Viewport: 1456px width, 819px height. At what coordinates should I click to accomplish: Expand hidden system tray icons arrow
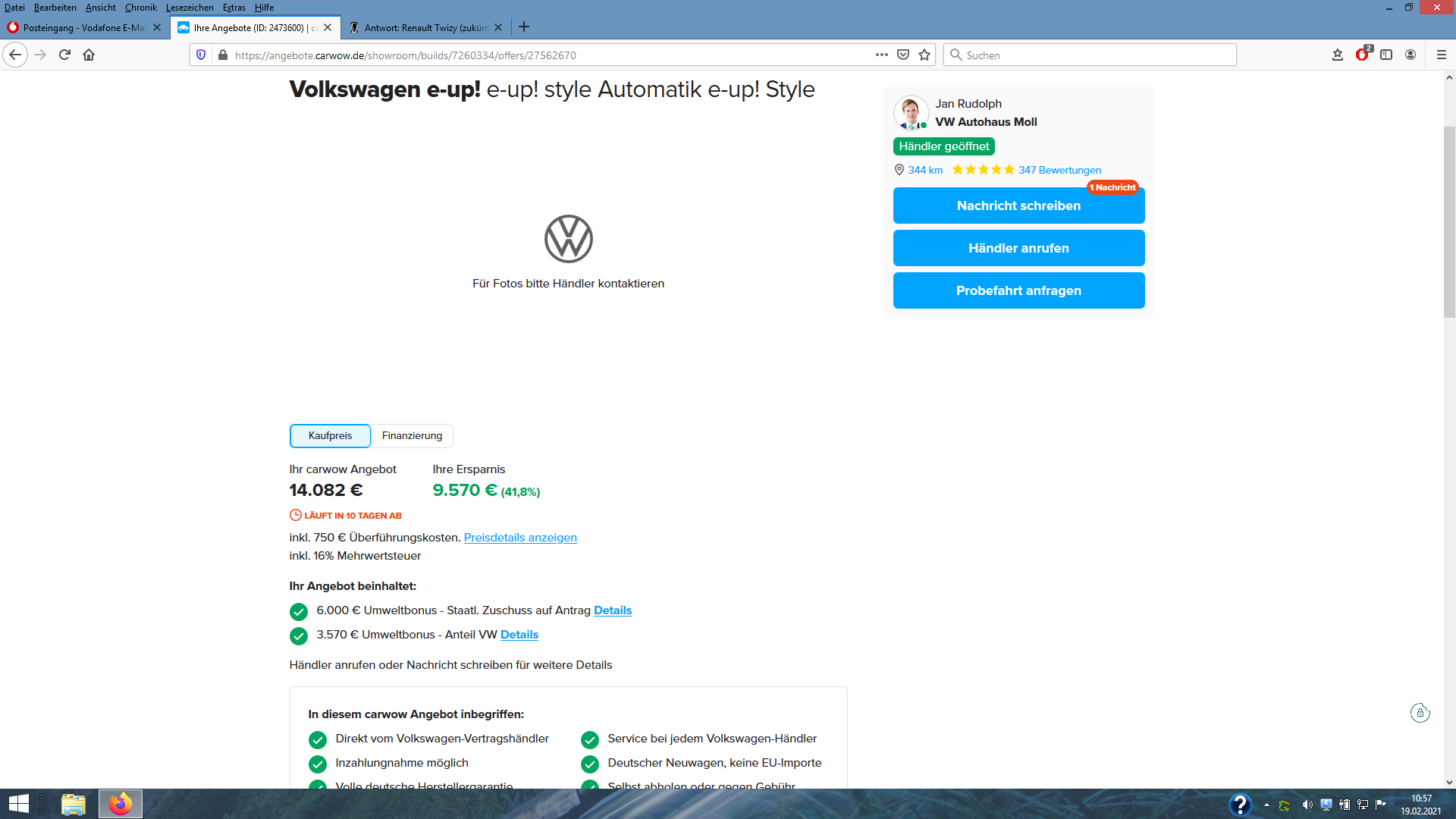(1266, 805)
